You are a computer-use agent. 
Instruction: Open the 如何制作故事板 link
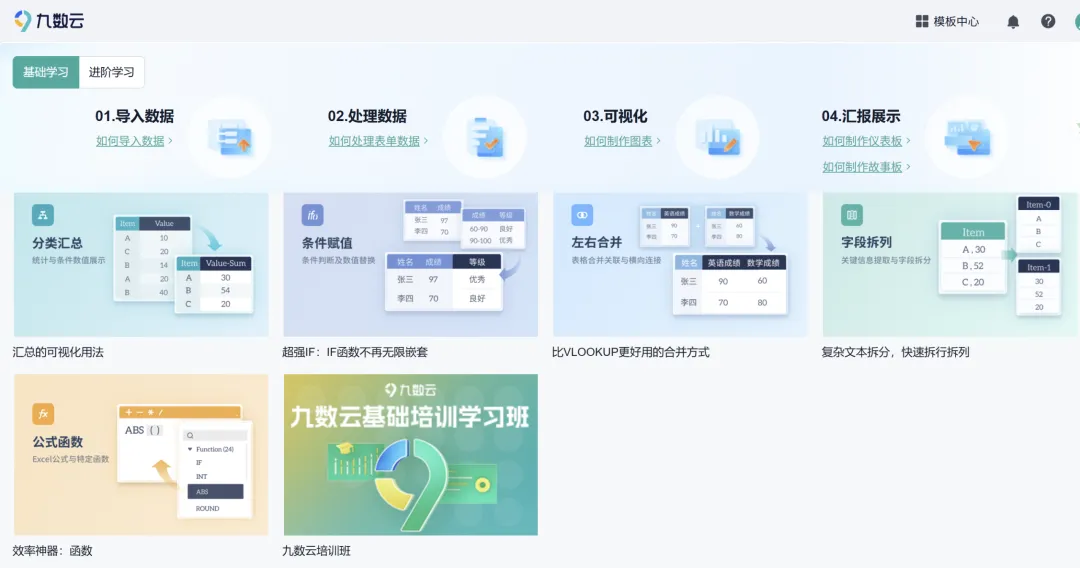click(862, 167)
